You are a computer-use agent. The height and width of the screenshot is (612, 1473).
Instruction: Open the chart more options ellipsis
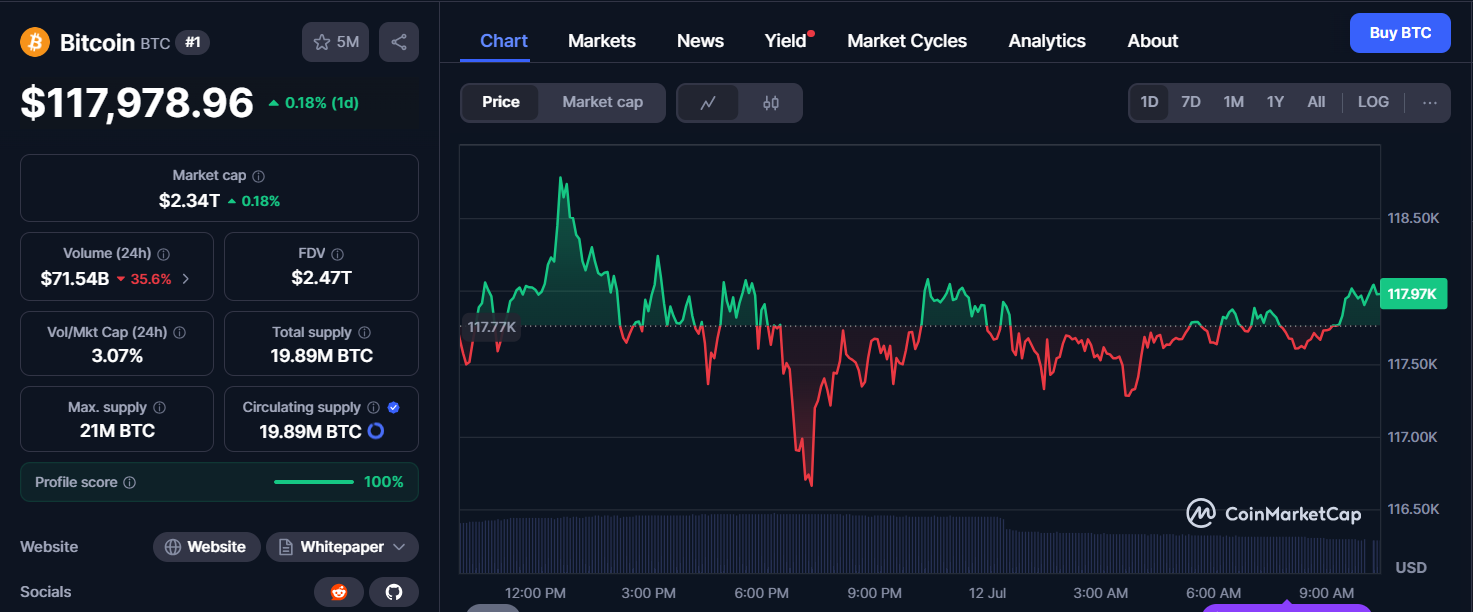[1430, 102]
